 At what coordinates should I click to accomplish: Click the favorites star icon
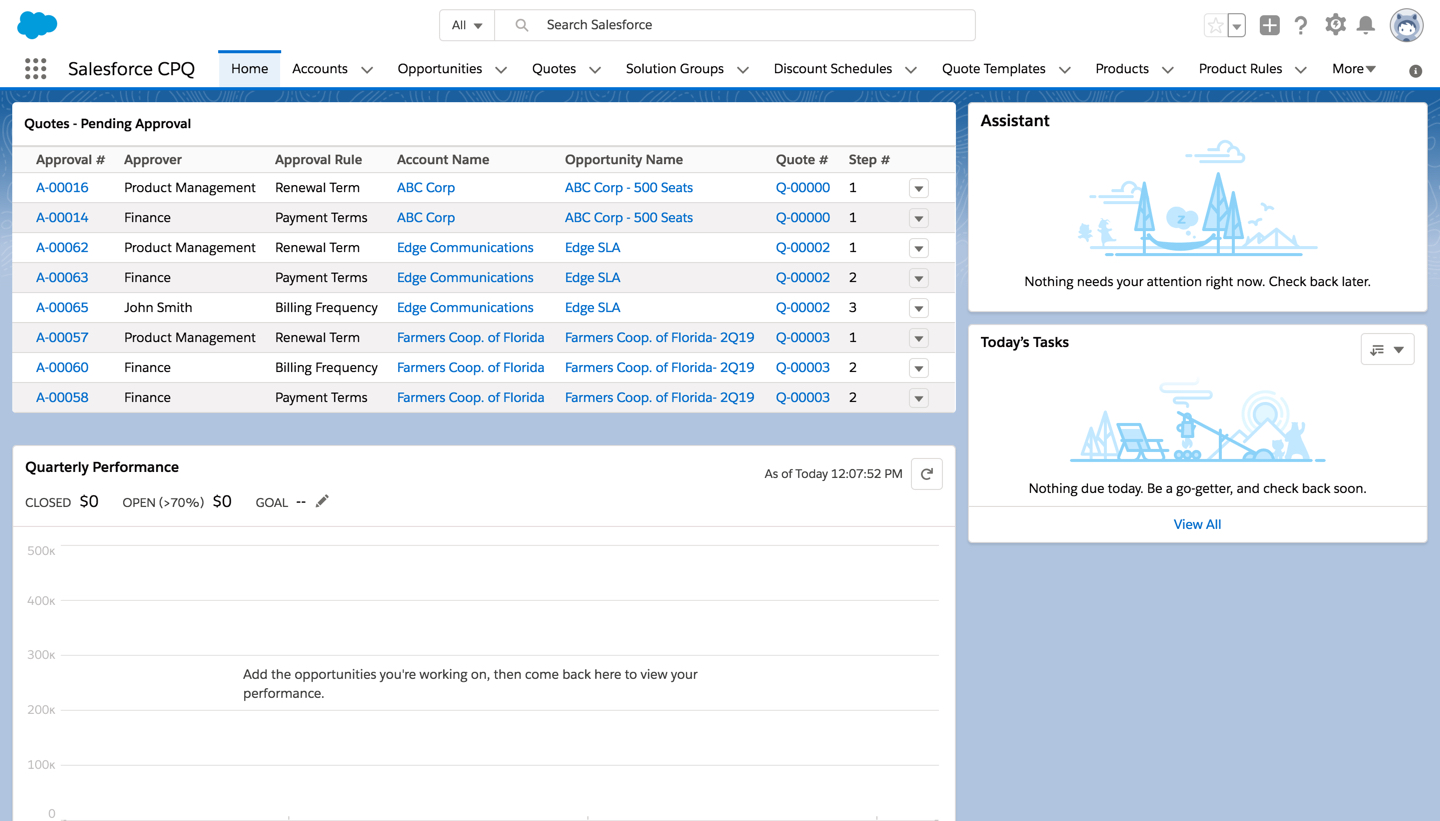[1215, 26]
